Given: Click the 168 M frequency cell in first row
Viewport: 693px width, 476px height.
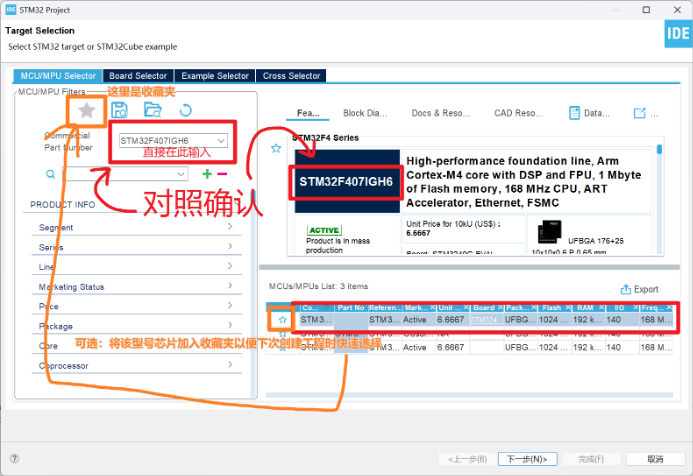Looking at the screenshot, I should 656,320.
